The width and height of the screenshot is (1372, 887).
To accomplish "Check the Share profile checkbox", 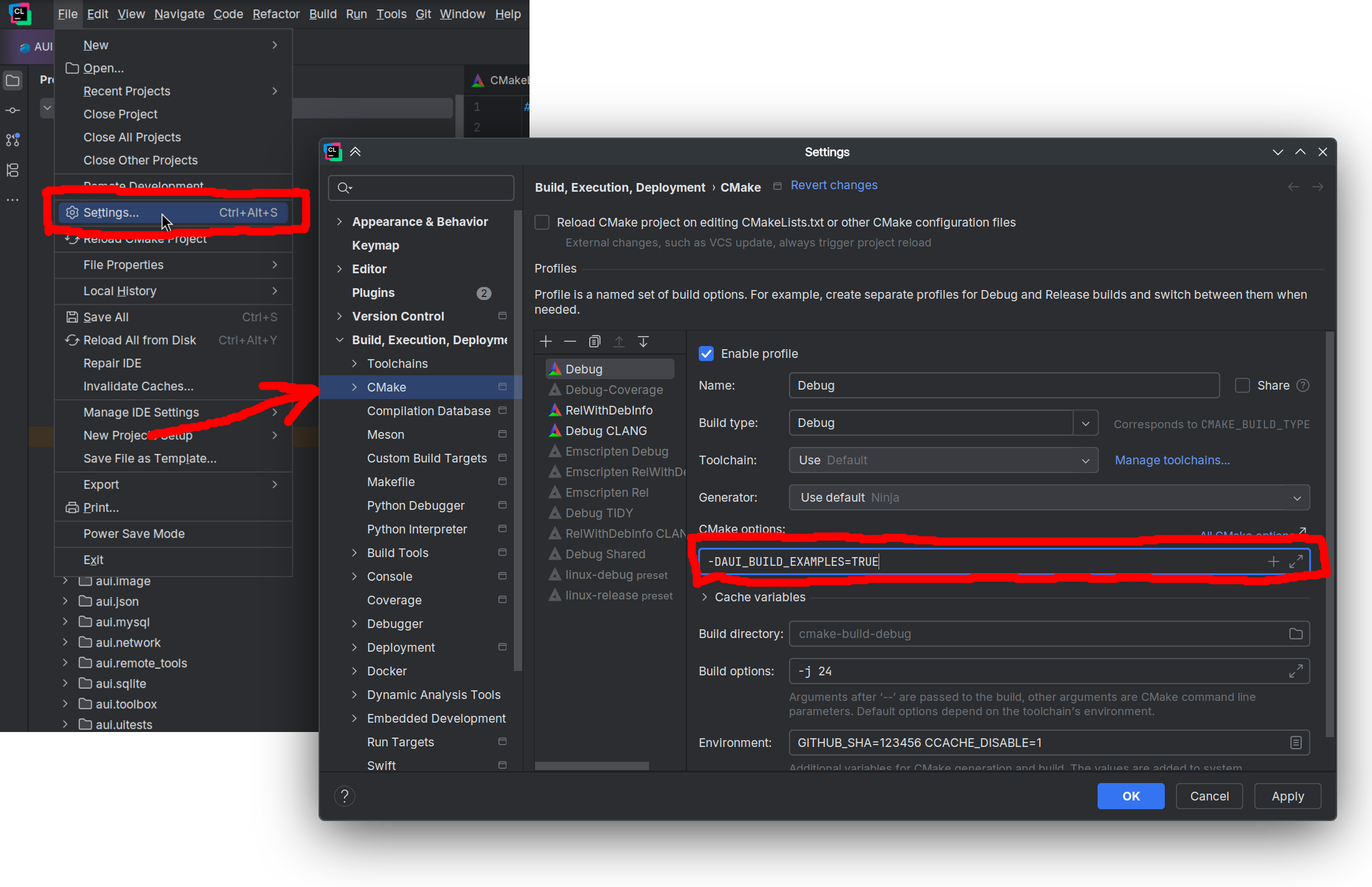I will pos(1243,385).
